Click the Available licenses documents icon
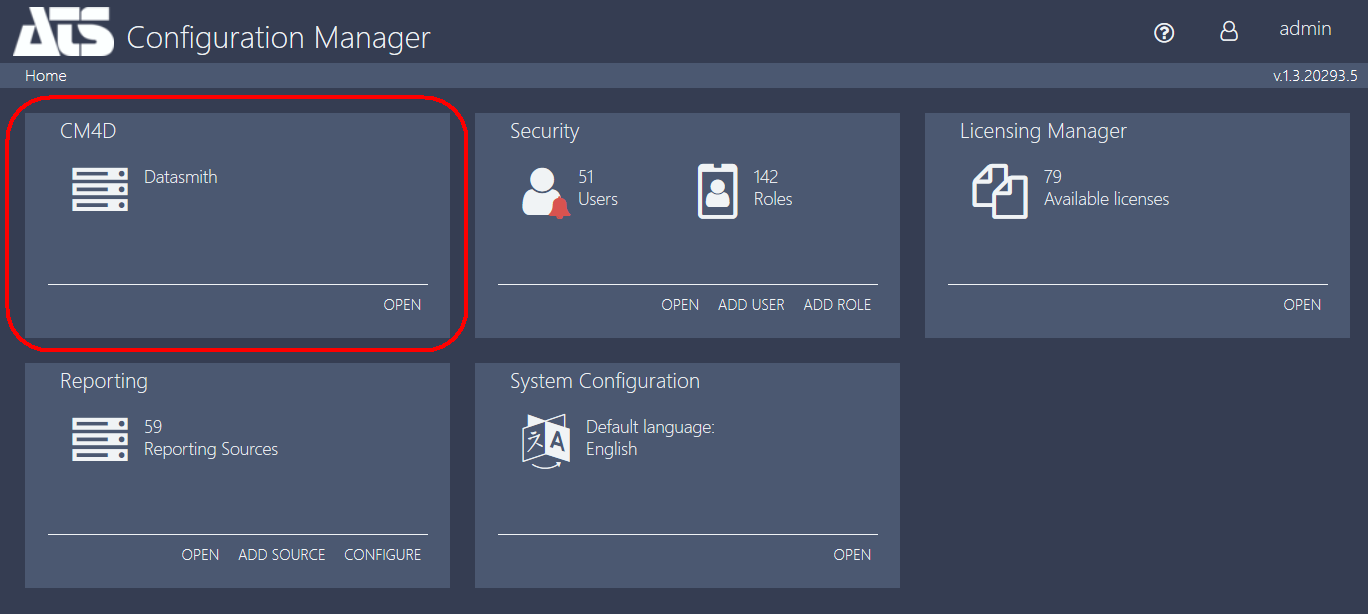This screenshot has width=1368, height=614. pyautogui.click(x=1000, y=191)
